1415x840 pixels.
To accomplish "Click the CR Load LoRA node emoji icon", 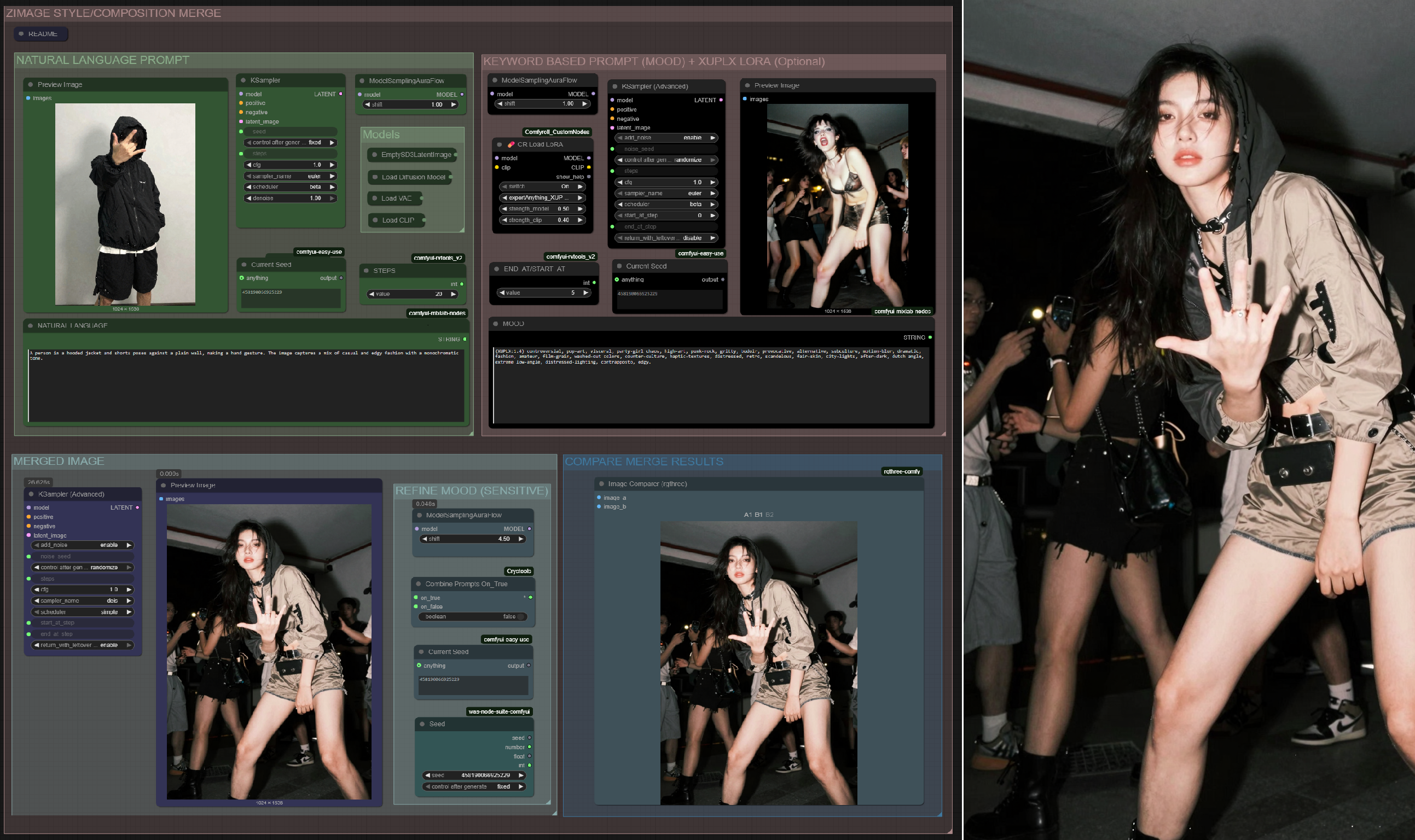I will pos(511,144).
